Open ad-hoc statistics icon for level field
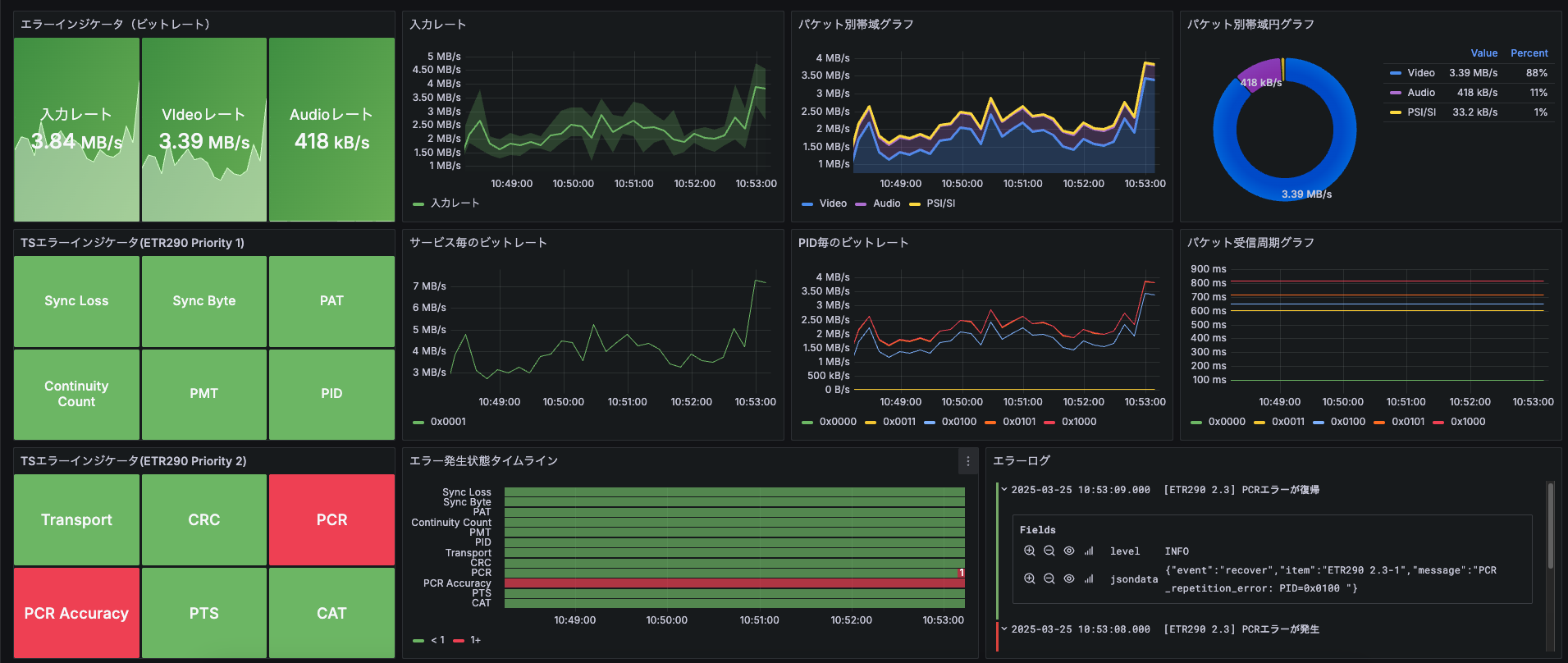The width and height of the screenshot is (1568, 663). [x=1089, y=551]
